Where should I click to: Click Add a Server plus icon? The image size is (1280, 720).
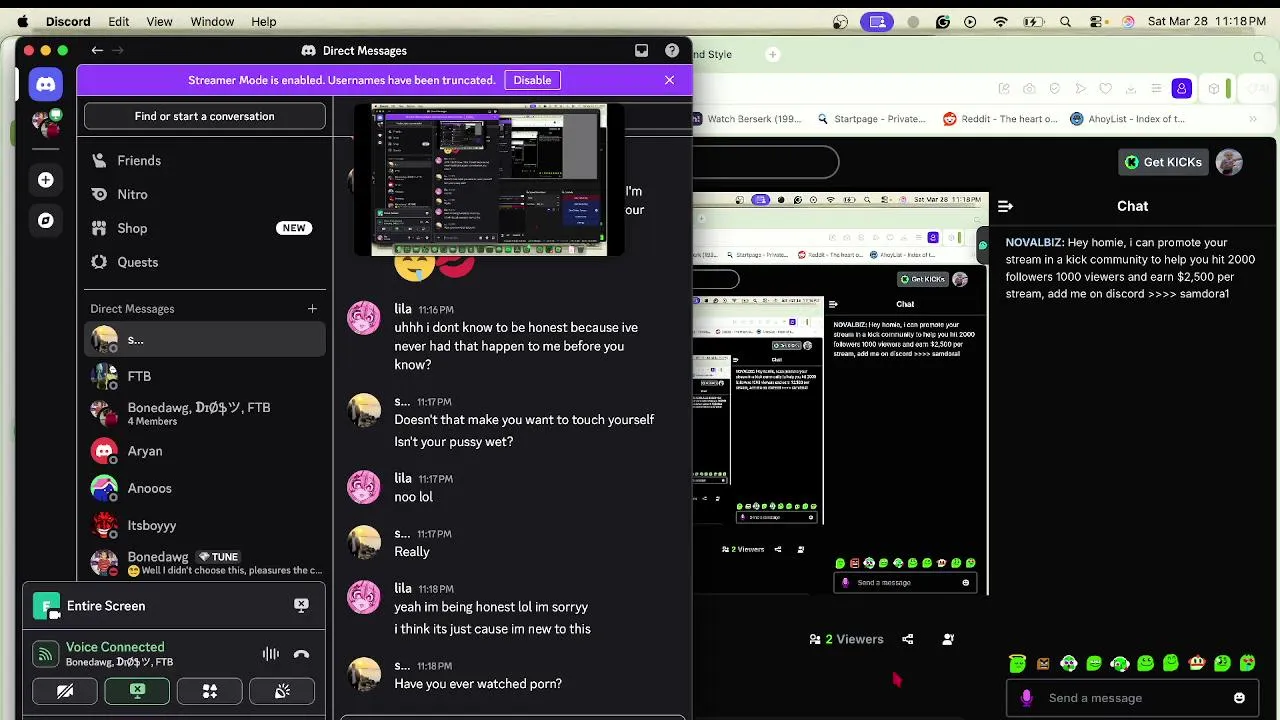pos(45,180)
